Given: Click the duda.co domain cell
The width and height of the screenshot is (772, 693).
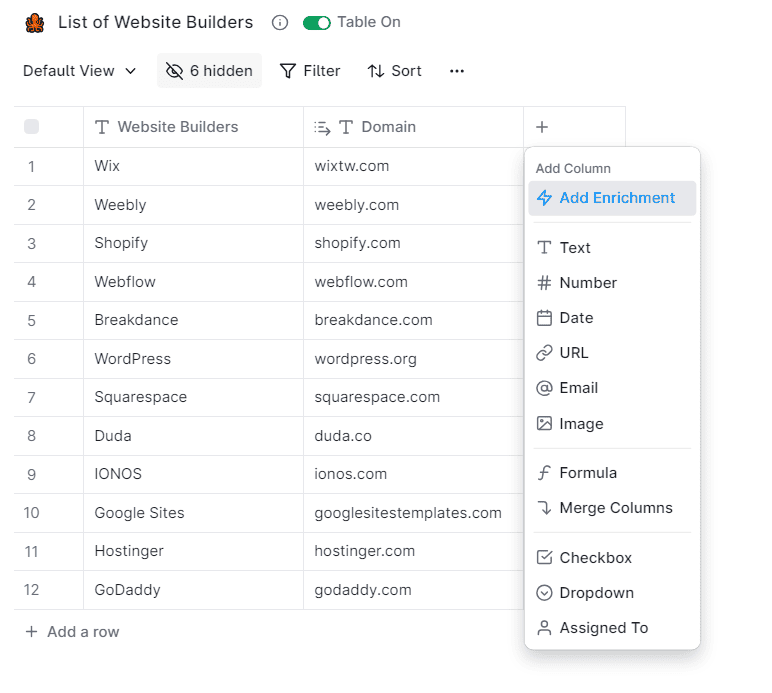Looking at the screenshot, I should pos(414,436).
